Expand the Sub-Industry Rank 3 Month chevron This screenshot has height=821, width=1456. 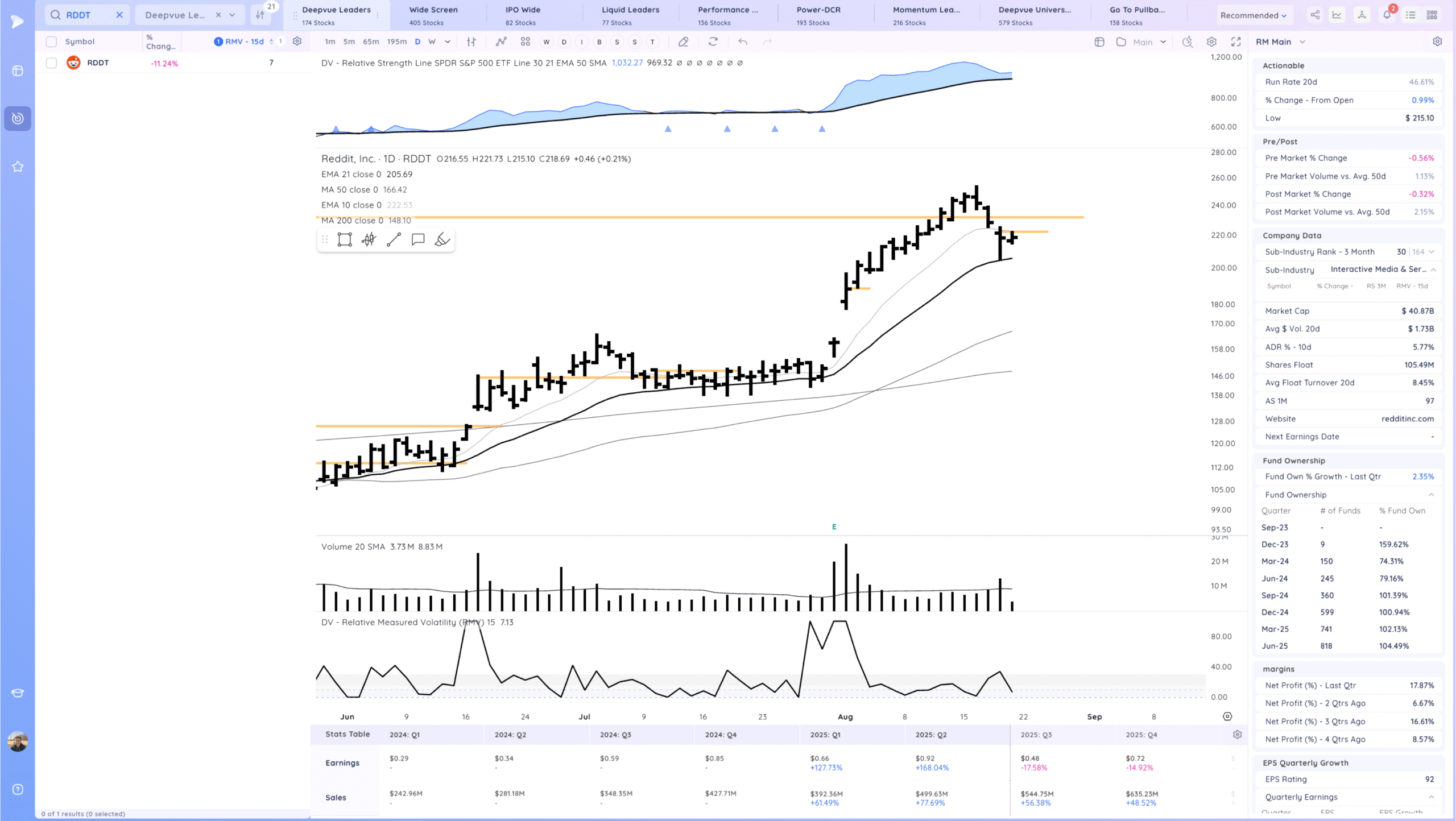pos(1432,251)
